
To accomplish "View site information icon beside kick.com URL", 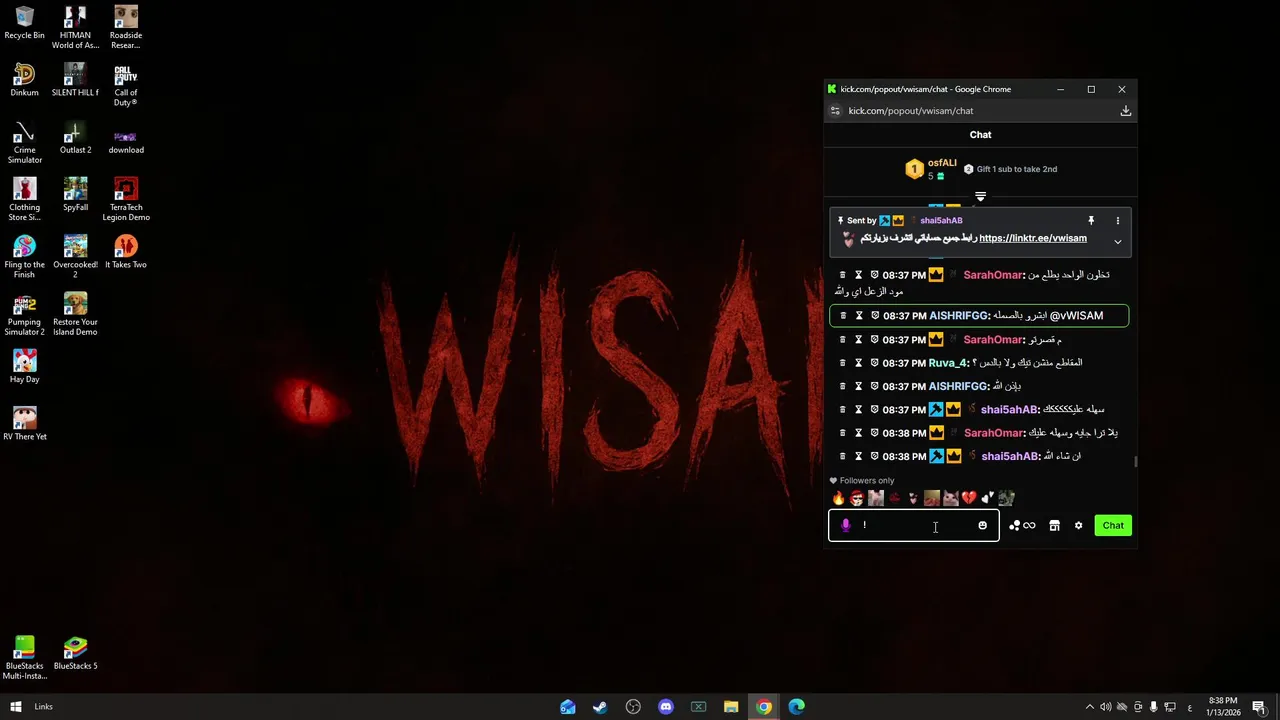I will click(x=835, y=111).
